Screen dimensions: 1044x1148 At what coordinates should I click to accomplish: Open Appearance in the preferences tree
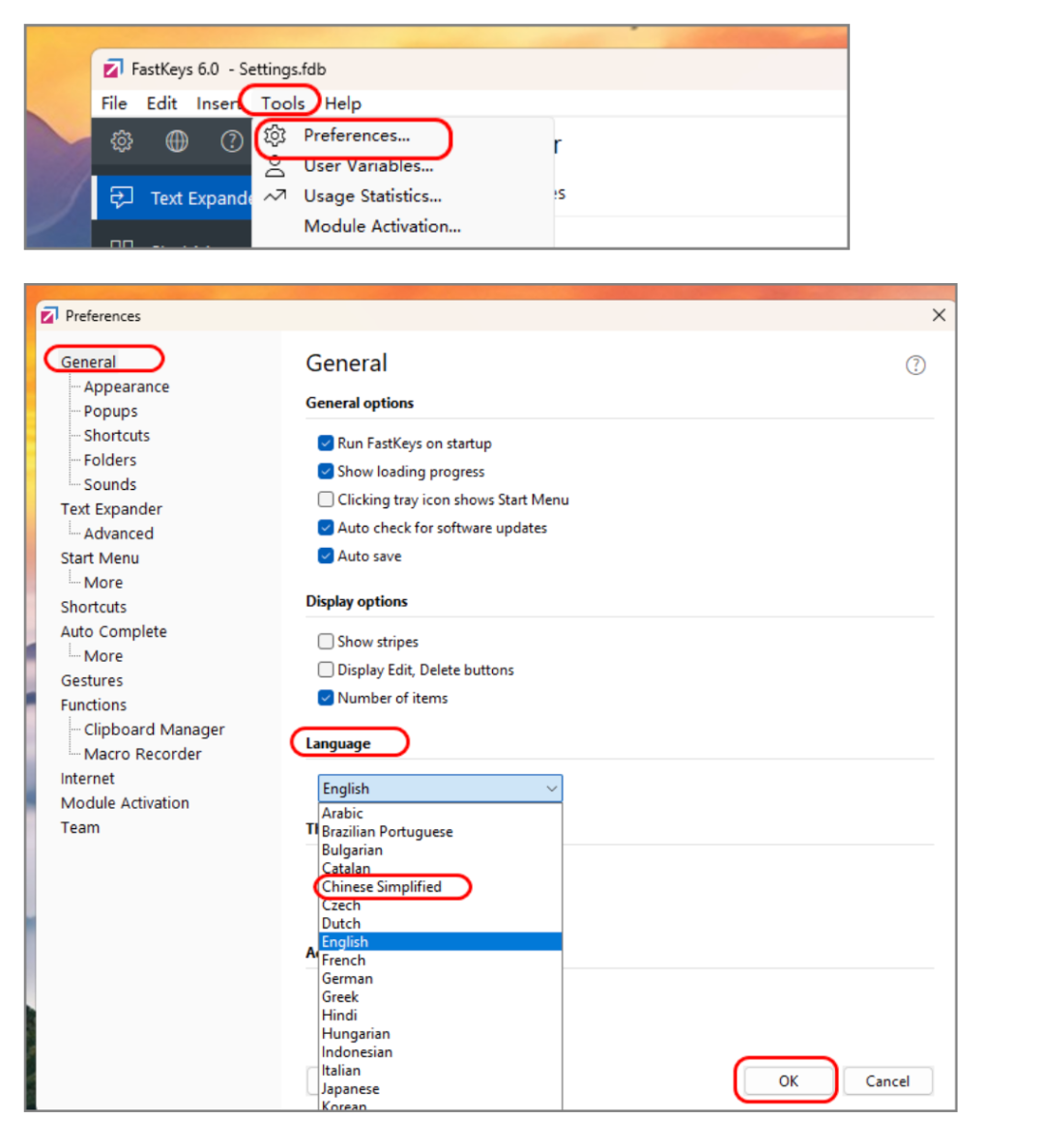click(x=126, y=387)
